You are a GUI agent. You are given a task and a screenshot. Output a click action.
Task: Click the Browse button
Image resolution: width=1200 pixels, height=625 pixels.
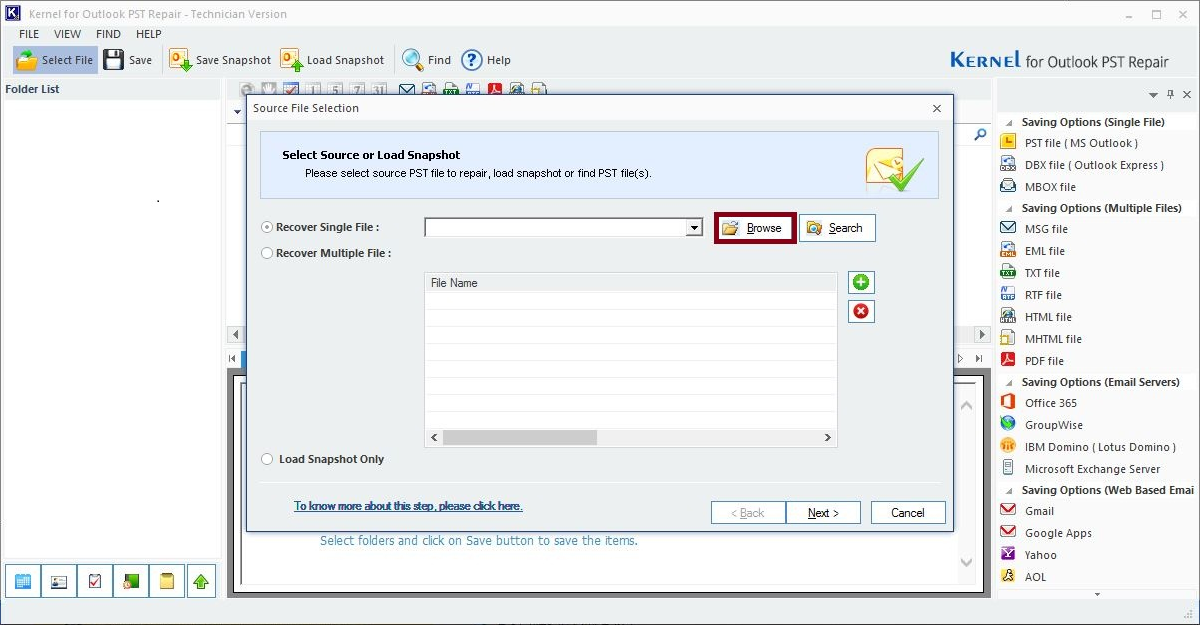tap(755, 228)
